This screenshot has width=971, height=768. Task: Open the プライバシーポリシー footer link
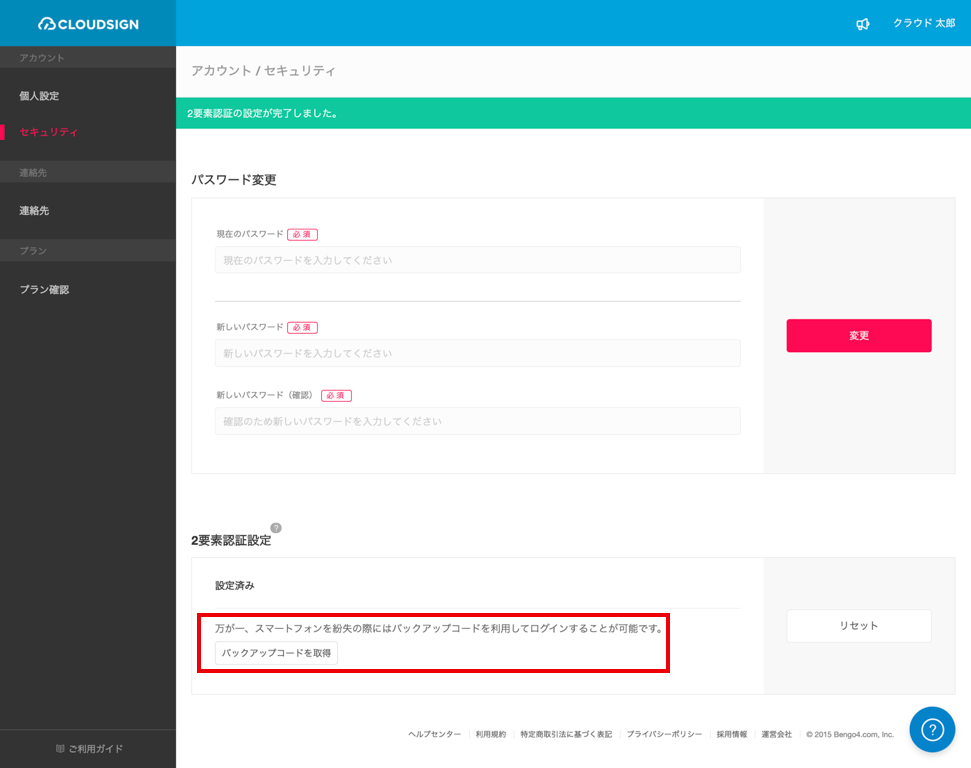(x=664, y=734)
